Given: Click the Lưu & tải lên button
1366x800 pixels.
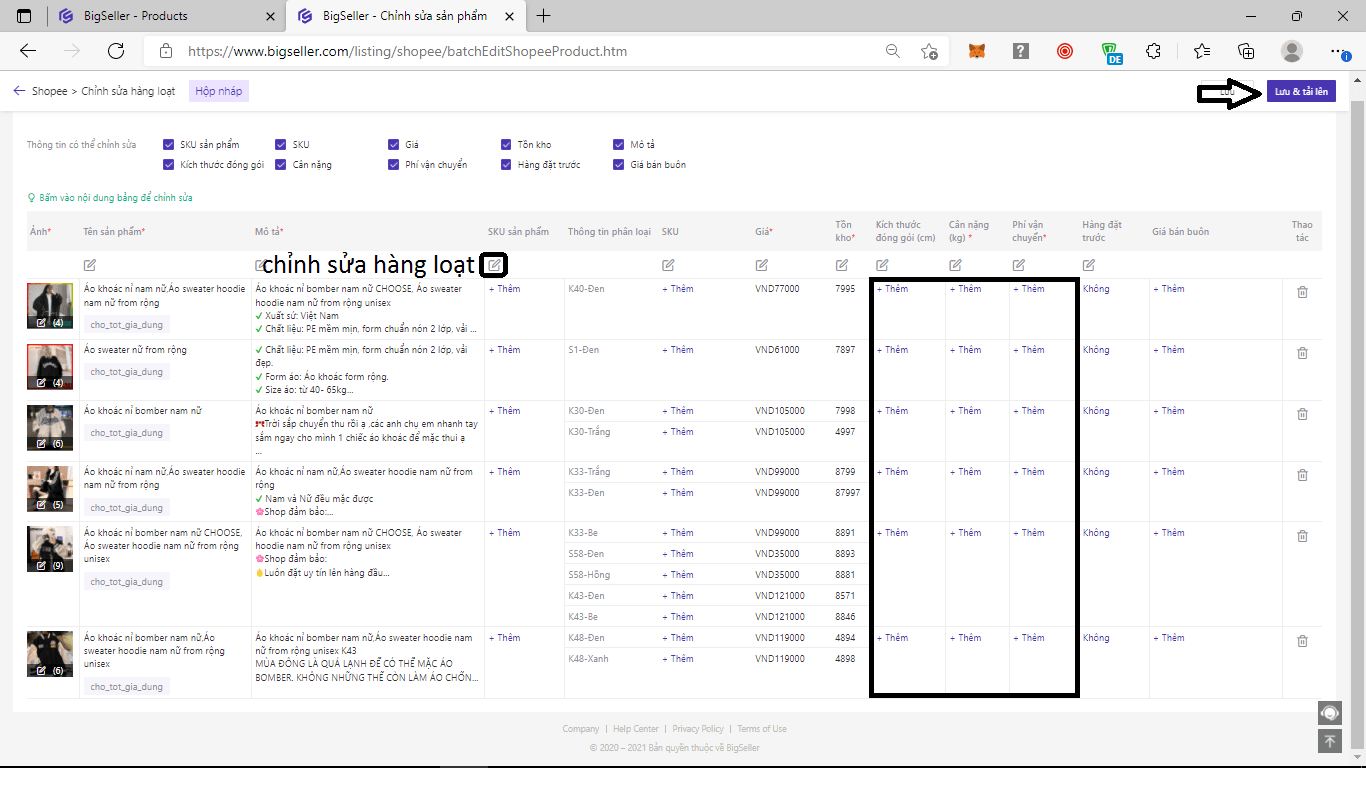Looking at the screenshot, I should [1301, 90].
